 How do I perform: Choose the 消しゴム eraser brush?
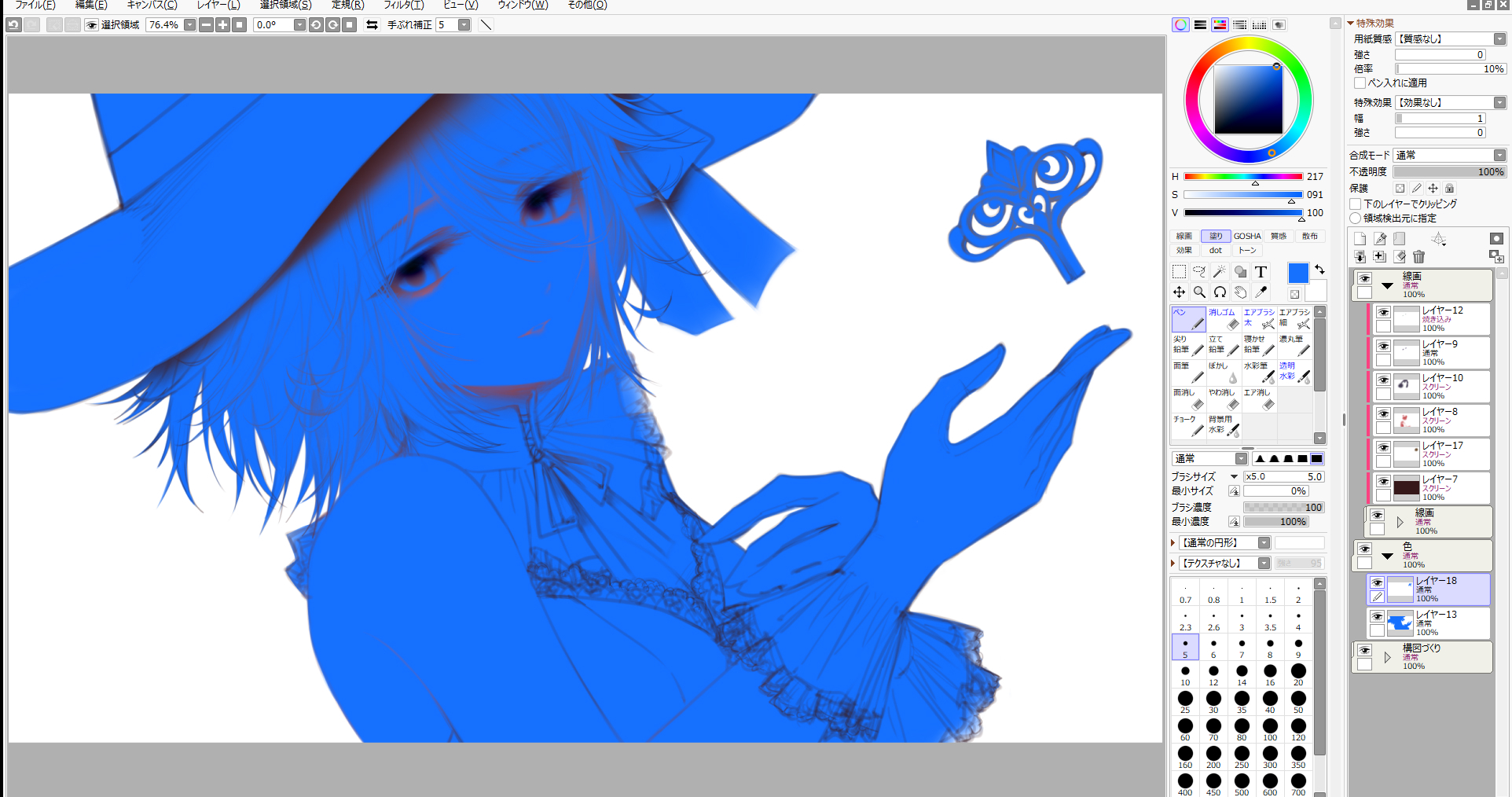[x=1224, y=319]
